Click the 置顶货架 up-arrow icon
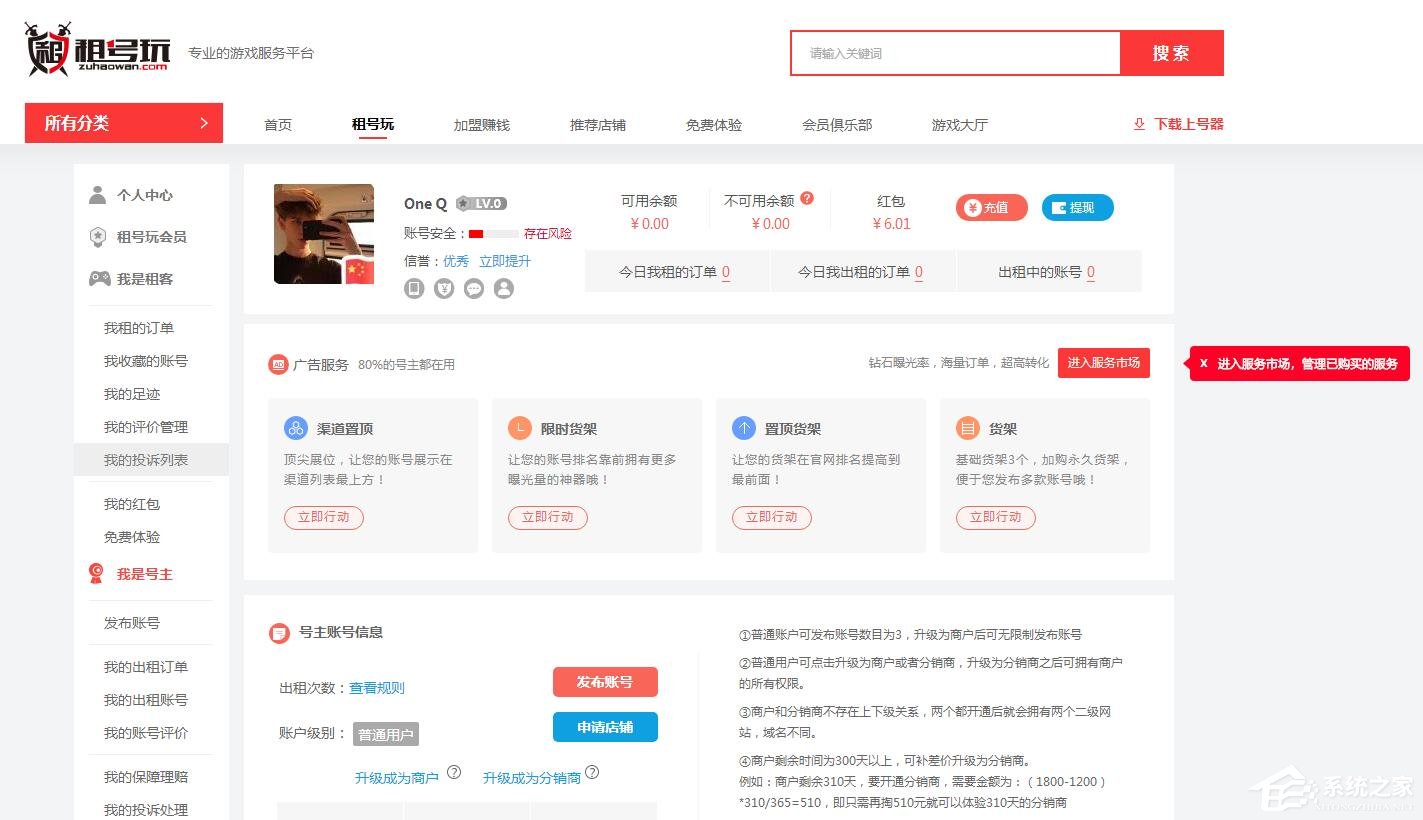This screenshot has height=820, width=1423. pyautogui.click(x=743, y=427)
